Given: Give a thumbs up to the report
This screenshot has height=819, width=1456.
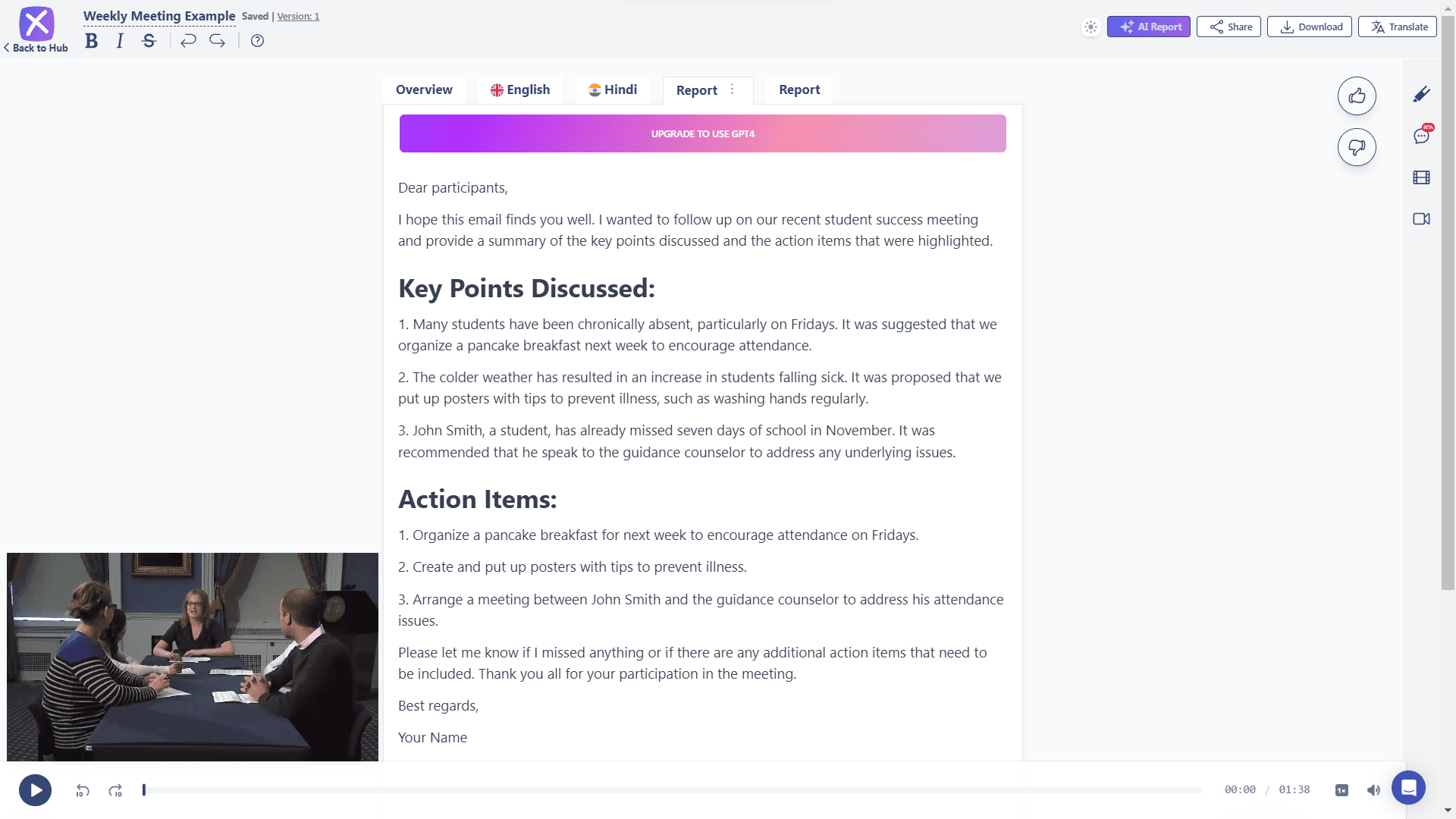Looking at the screenshot, I should pyautogui.click(x=1357, y=96).
